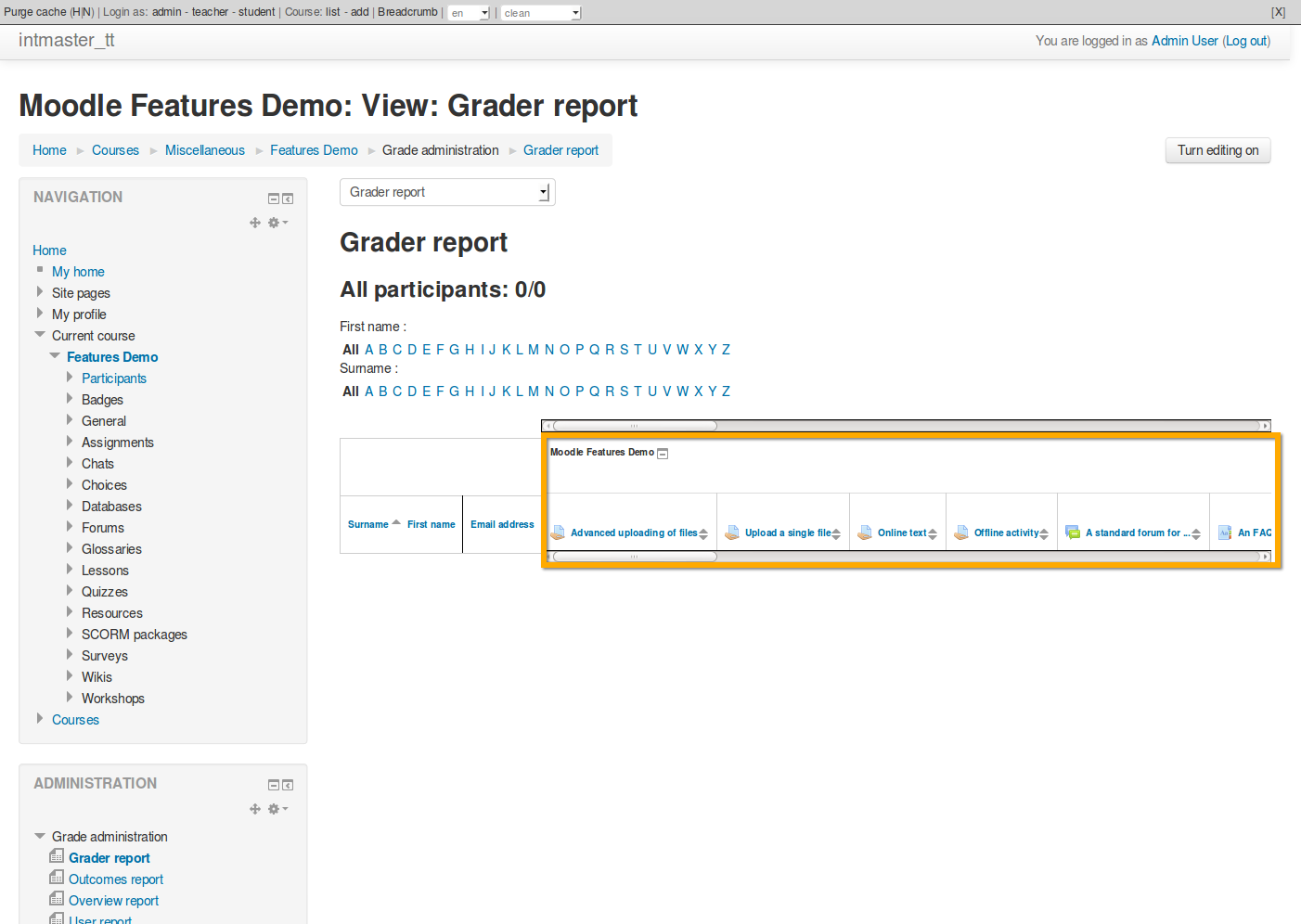Sort the table by Email address
The height and width of the screenshot is (924, 1301).
(x=502, y=524)
